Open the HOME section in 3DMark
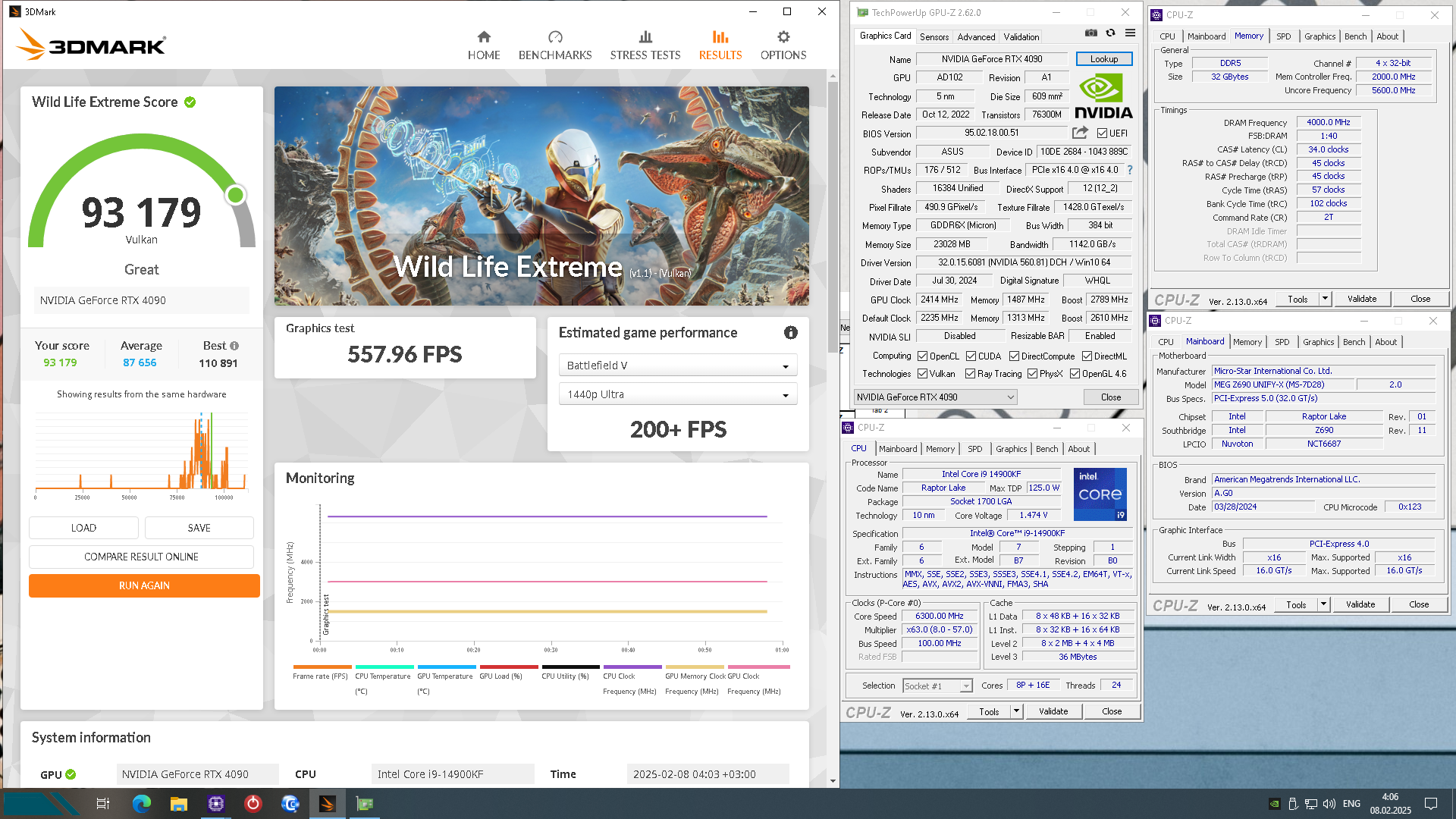Screen dimensions: 1456x819 pyautogui.click(x=484, y=45)
